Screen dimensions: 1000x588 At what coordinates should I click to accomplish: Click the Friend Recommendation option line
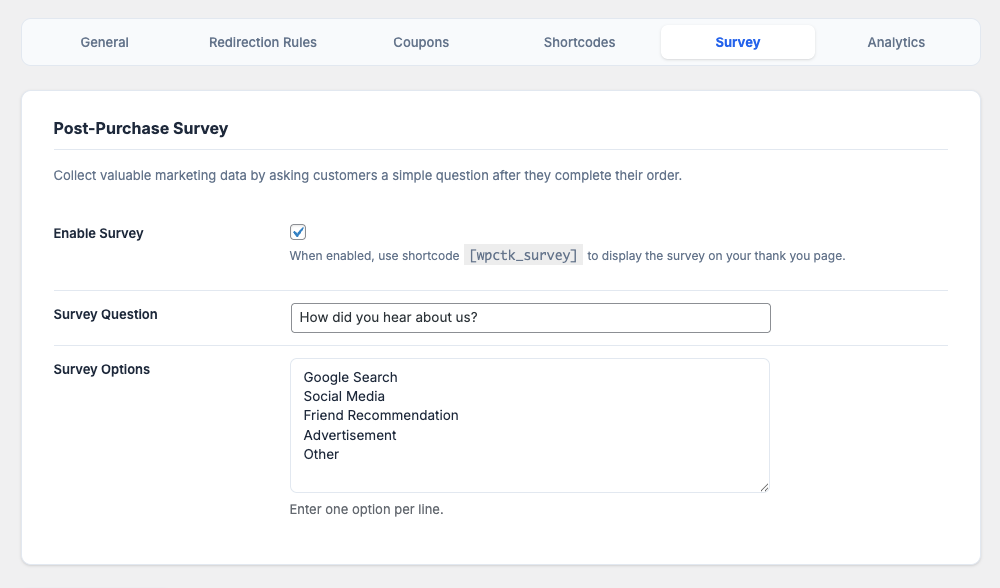pyautogui.click(x=381, y=415)
